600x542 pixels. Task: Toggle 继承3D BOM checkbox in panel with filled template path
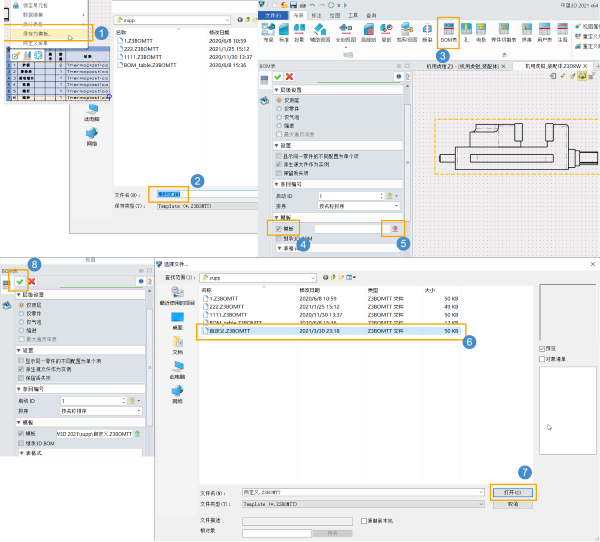point(21,443)
